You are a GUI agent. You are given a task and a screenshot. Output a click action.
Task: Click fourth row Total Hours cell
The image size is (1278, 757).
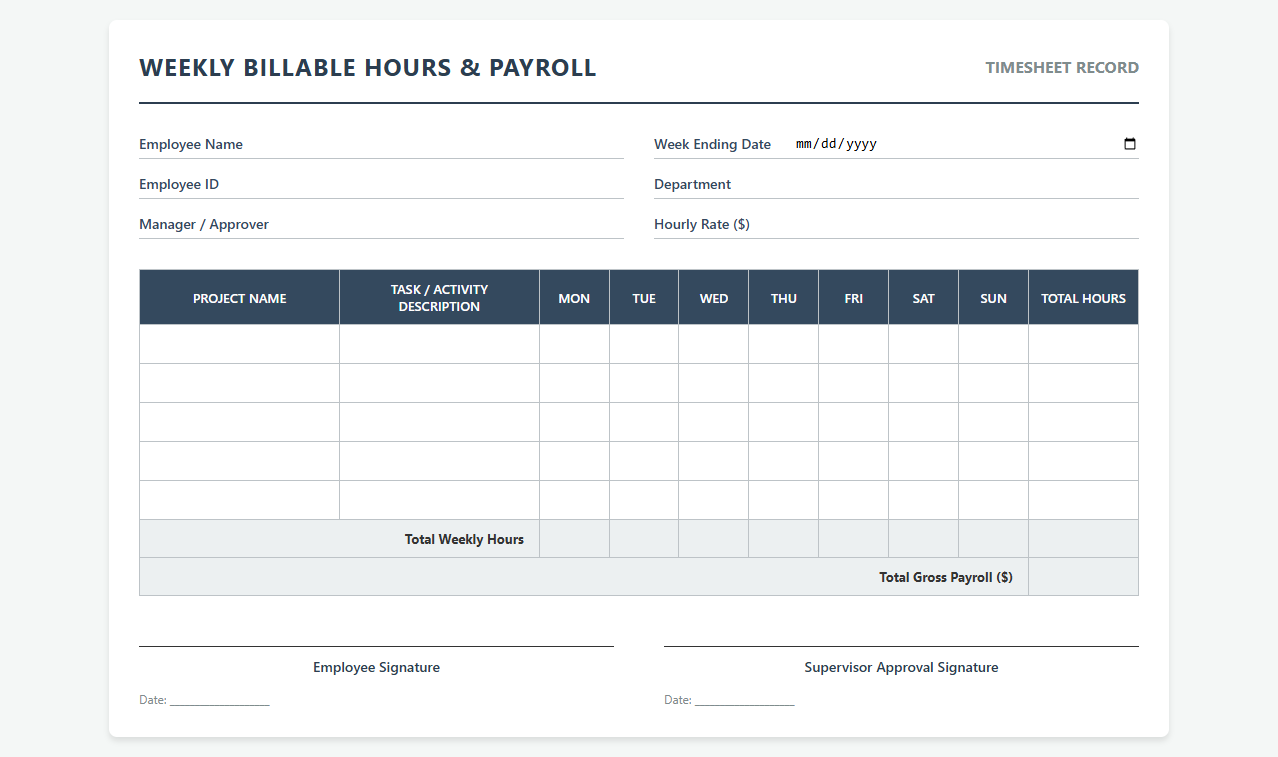pos(1084,461)
